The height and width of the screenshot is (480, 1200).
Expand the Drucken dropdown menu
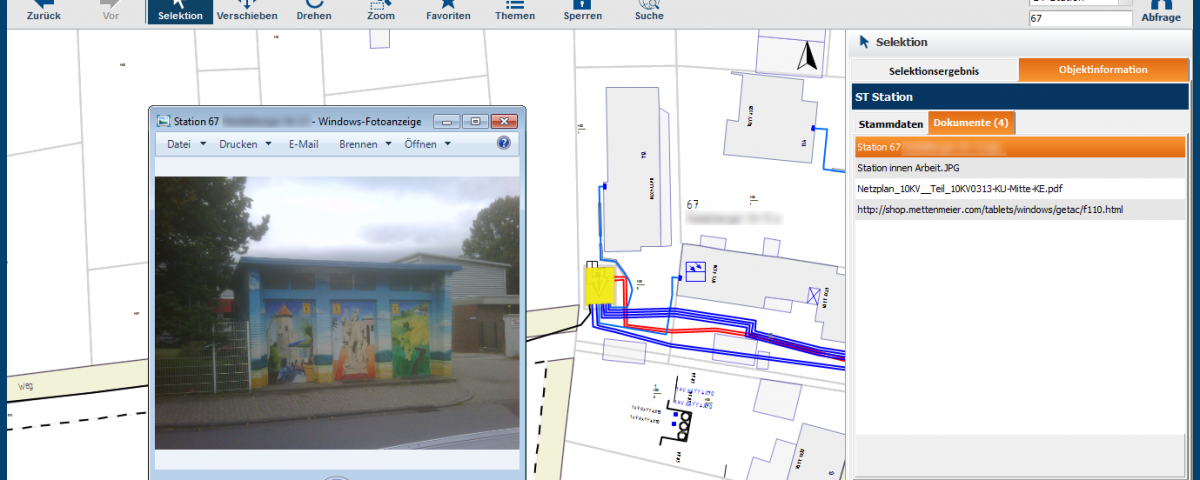245,144
